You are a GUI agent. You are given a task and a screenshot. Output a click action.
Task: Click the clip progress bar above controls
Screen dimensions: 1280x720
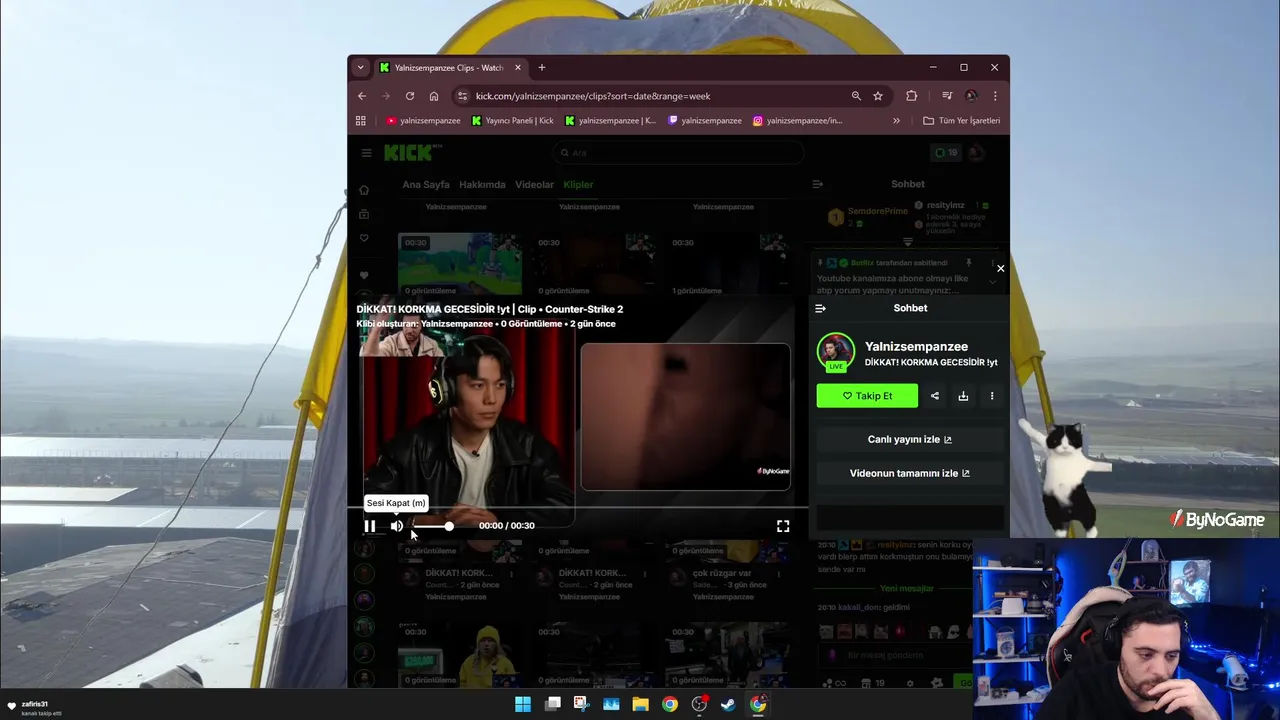pyautogui.click(x=578, y=508)
